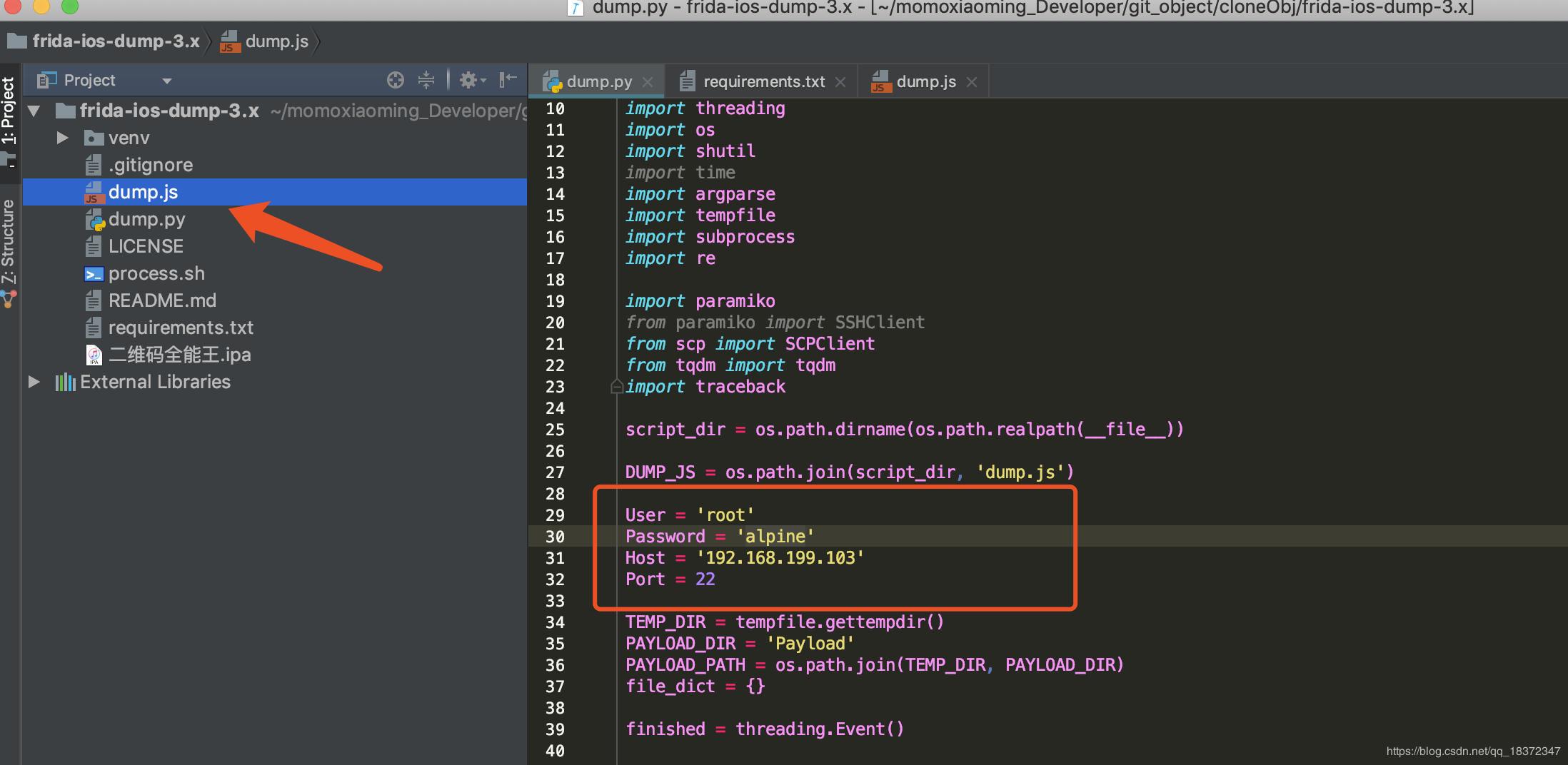Click the Port value 22
Viewport: 1568px width, 765px height.
(x=705, y=579)
